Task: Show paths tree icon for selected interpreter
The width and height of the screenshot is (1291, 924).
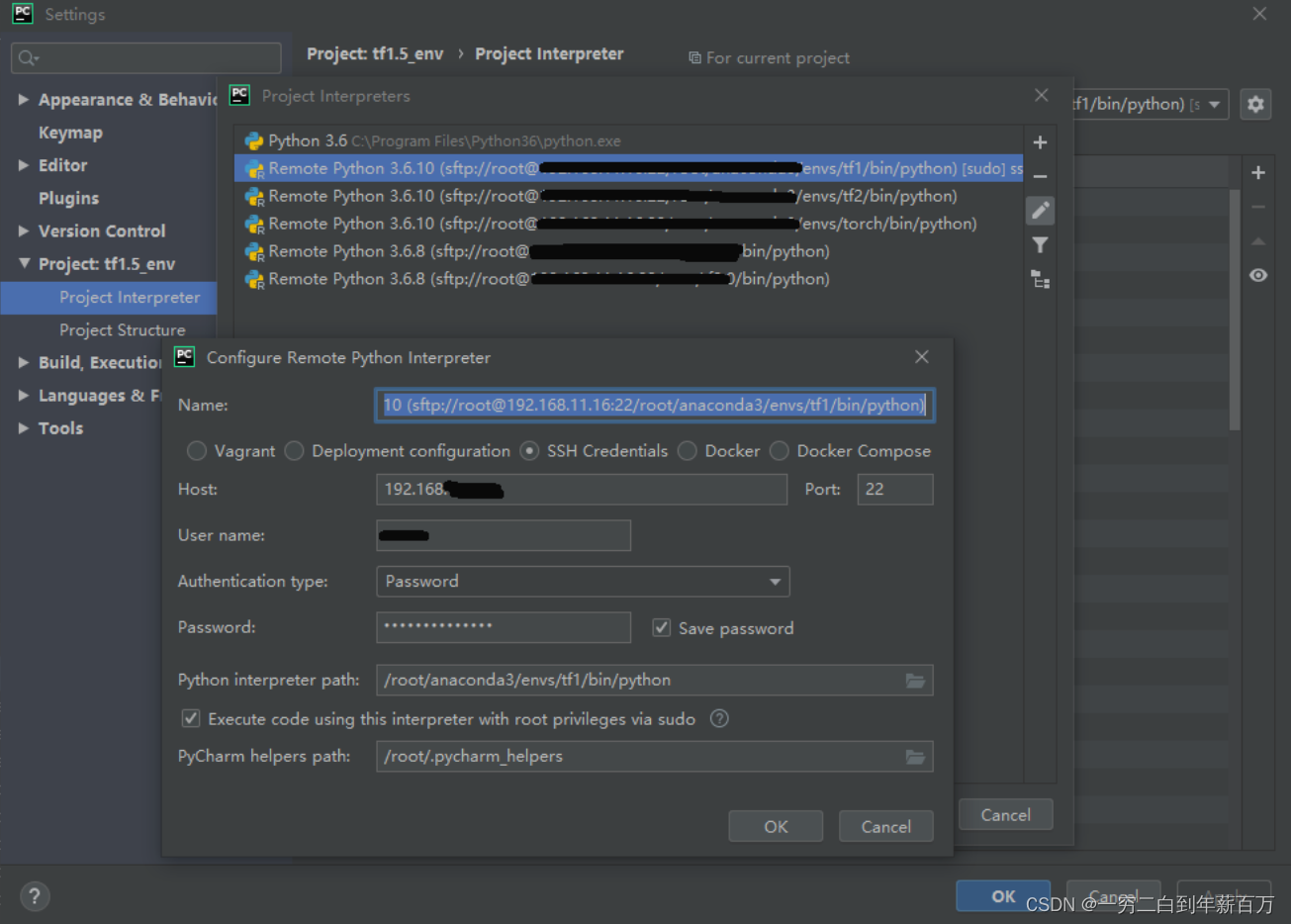Action: (1040, 280)
